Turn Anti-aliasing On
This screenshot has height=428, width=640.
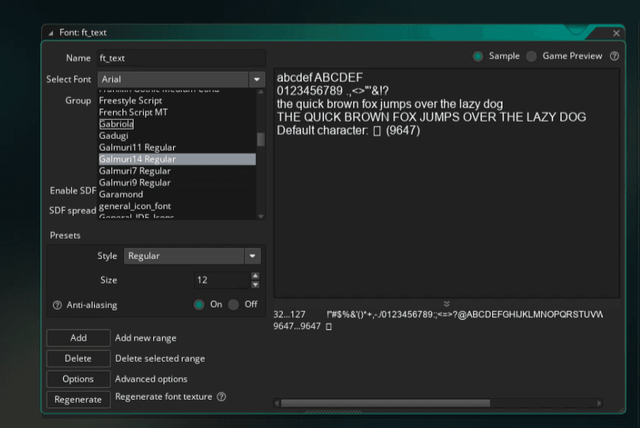pos(200,305)
